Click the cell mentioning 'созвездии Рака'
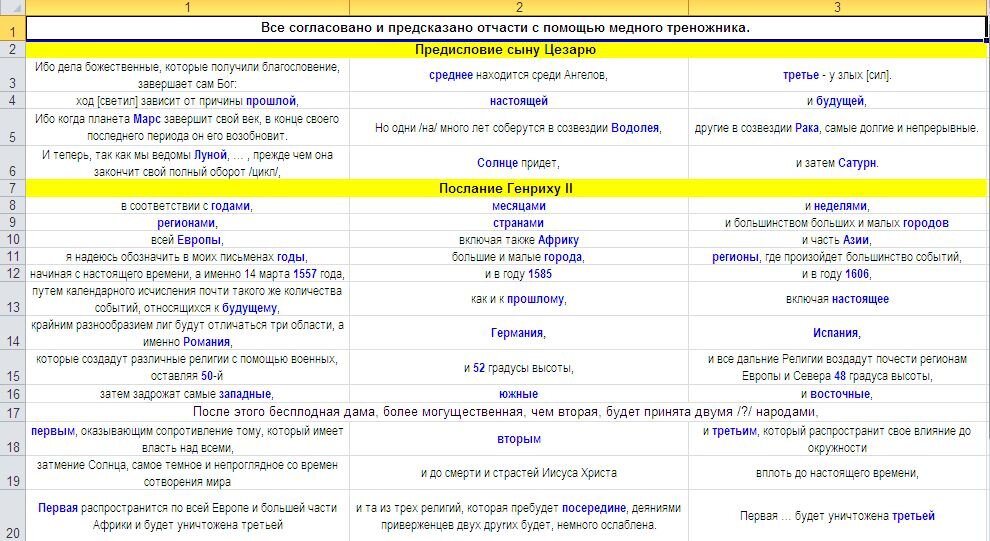Screen dimensions: 990x541 click(x=837, y=128)
